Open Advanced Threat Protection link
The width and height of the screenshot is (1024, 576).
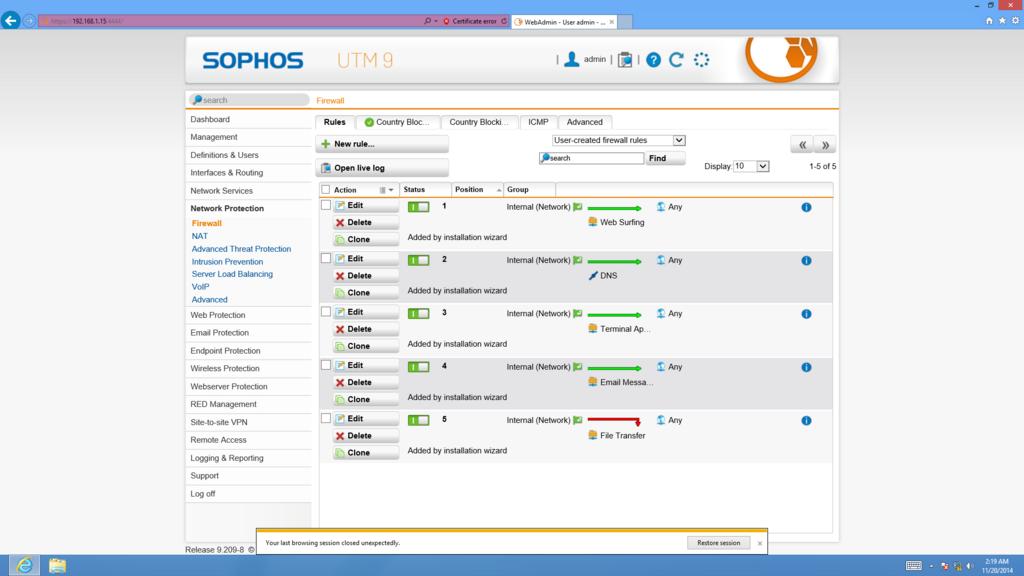tap(241, 249)
